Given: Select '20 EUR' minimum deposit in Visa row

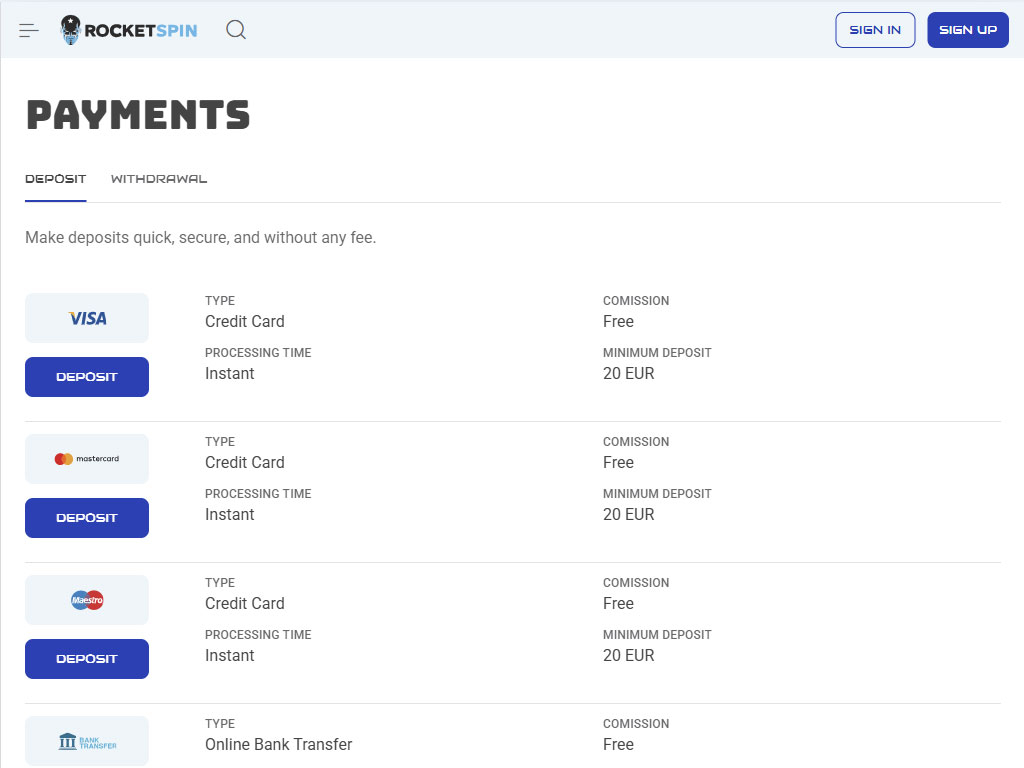Looking at the screenshot, I should [628, 374].
